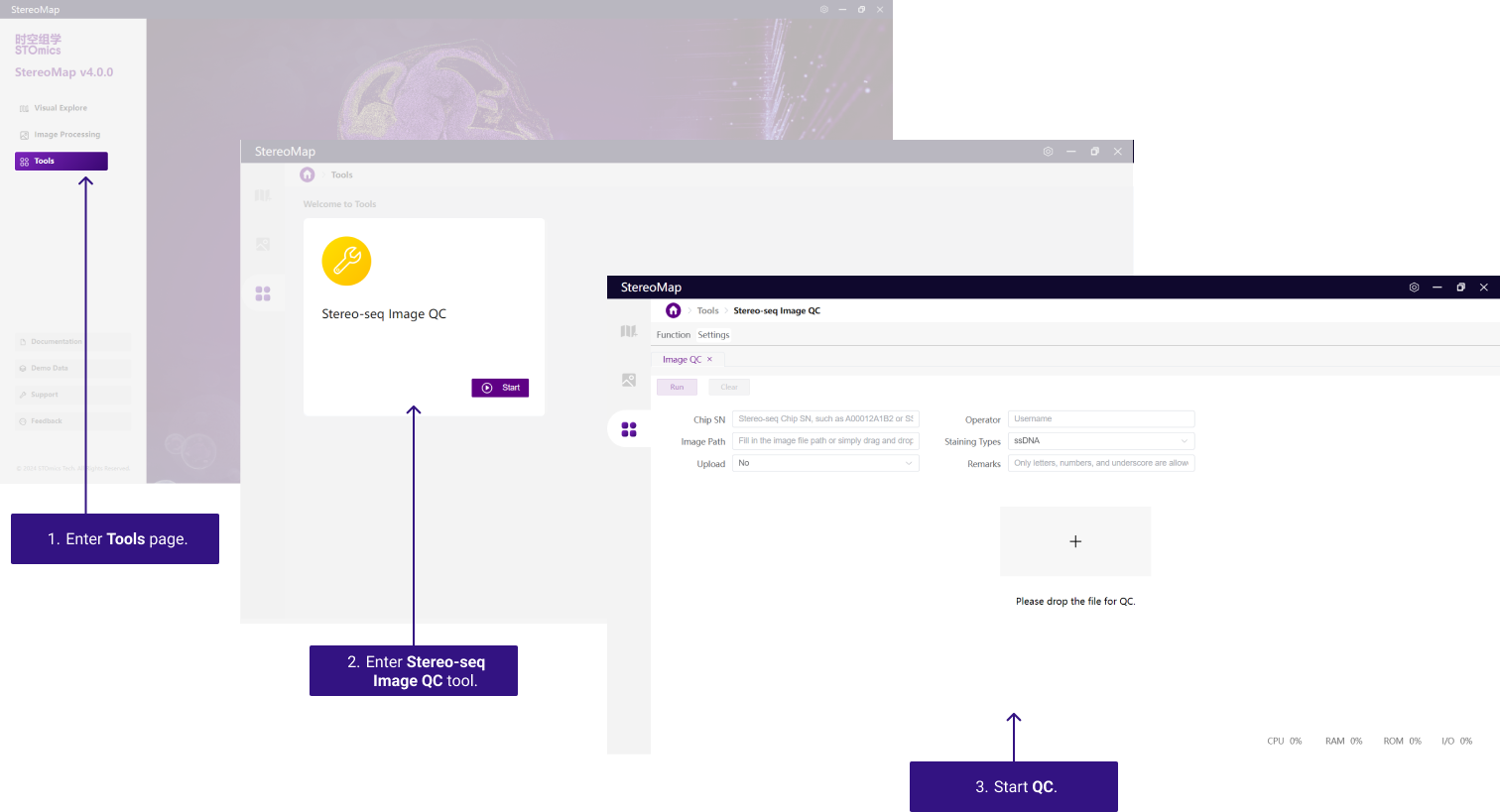The width and height of the screenshot is (1500, 812).
Task: Open the Demo Data link in the home window
Action: tap(73, 368)
